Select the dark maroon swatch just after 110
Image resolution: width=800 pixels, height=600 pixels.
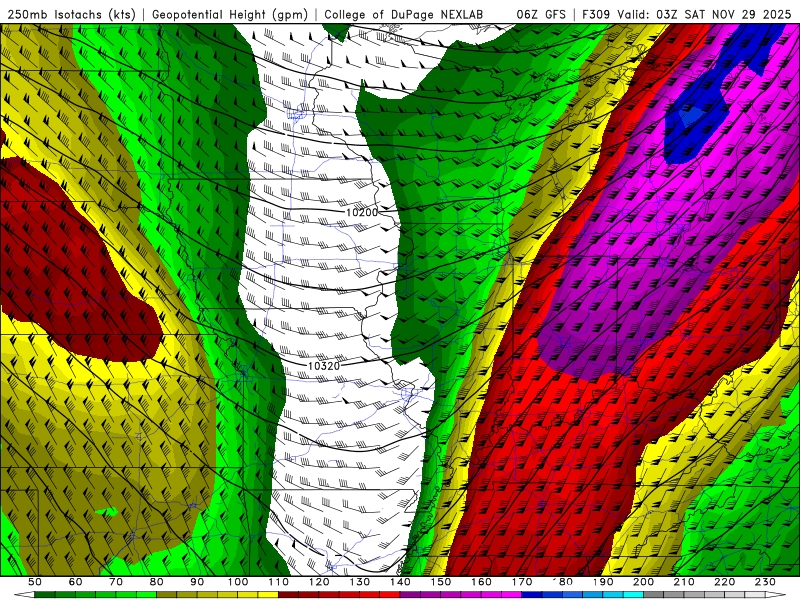pos(288,594)
